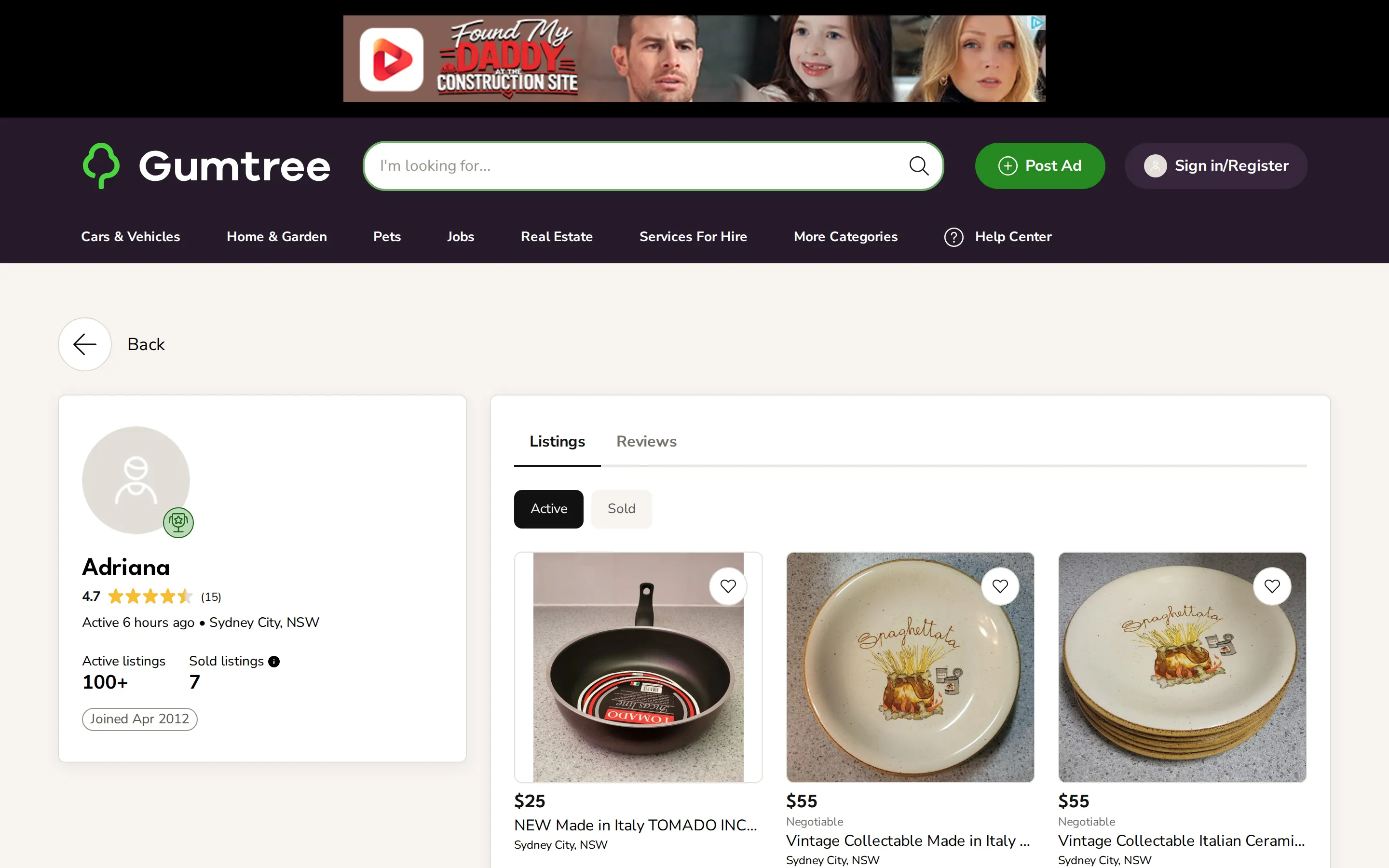Image resolution: width=1389 pixels, height=868 pixels.
Task: Click the 4.7 star rating stars
Action: (150, 597)
